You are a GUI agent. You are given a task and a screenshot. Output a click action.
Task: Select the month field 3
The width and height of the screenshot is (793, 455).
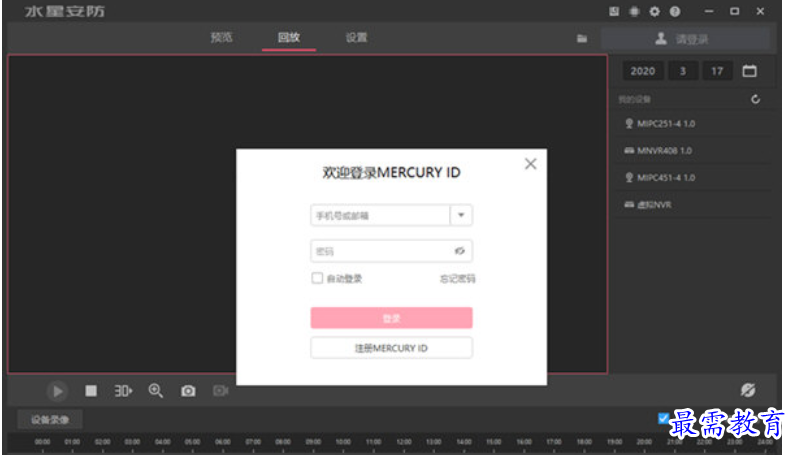[x=683, y=71]
